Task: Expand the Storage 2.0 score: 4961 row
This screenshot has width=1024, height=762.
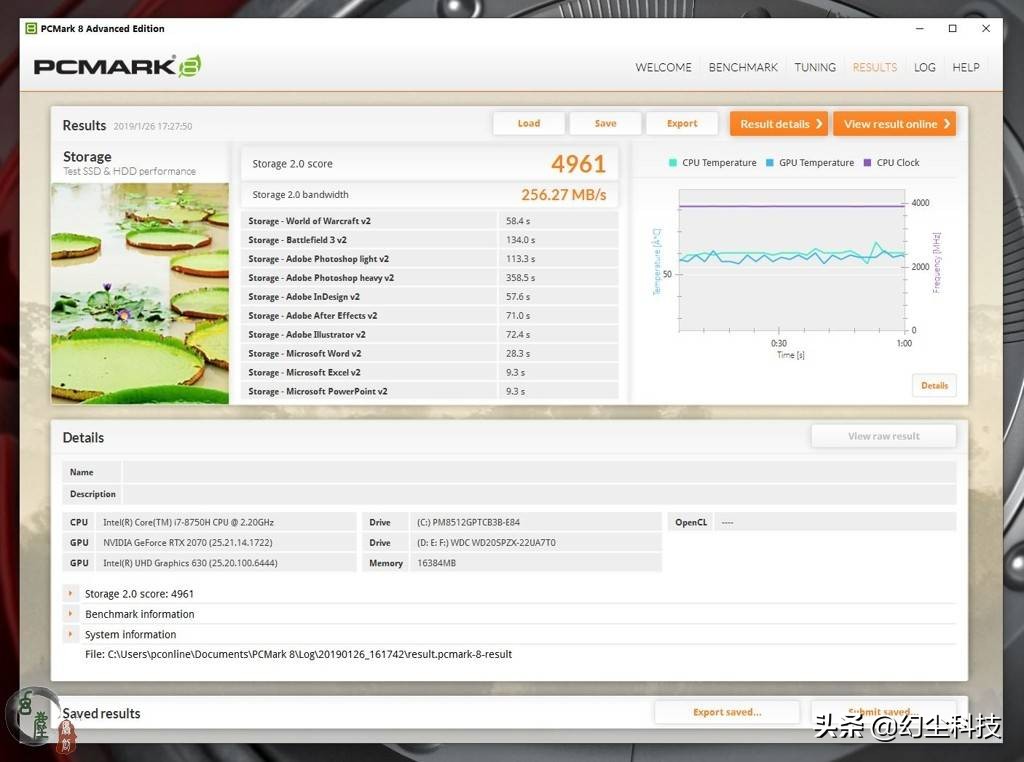Action: (71, 594)
